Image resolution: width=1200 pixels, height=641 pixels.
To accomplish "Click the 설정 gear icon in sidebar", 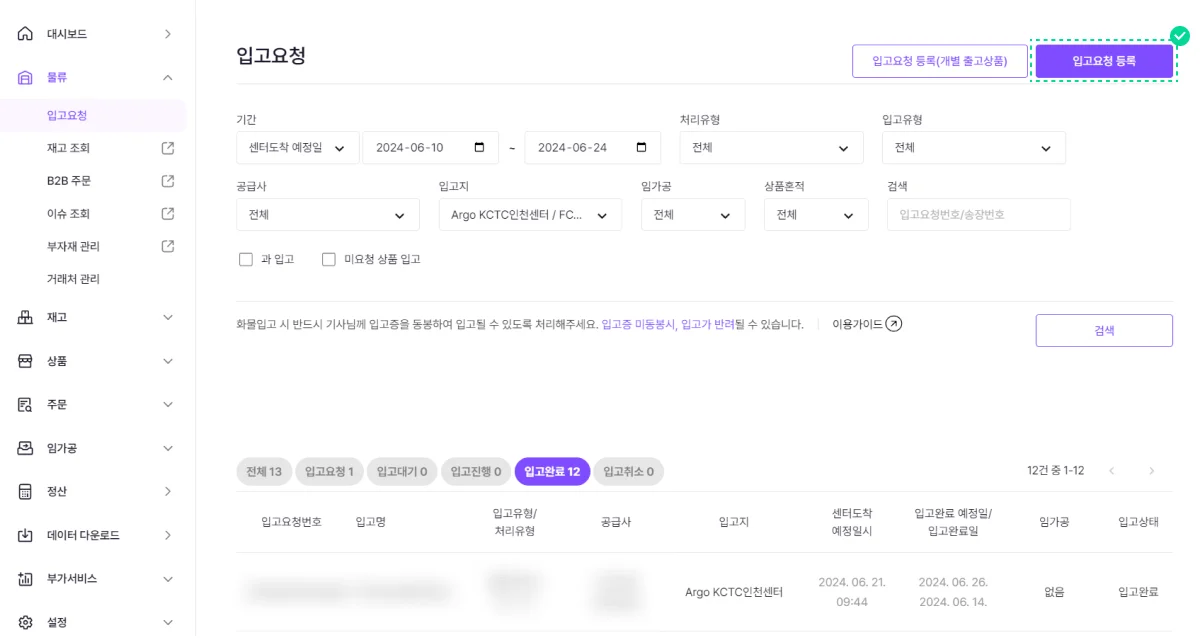I will pyautogui.click(x=26, y=622).
